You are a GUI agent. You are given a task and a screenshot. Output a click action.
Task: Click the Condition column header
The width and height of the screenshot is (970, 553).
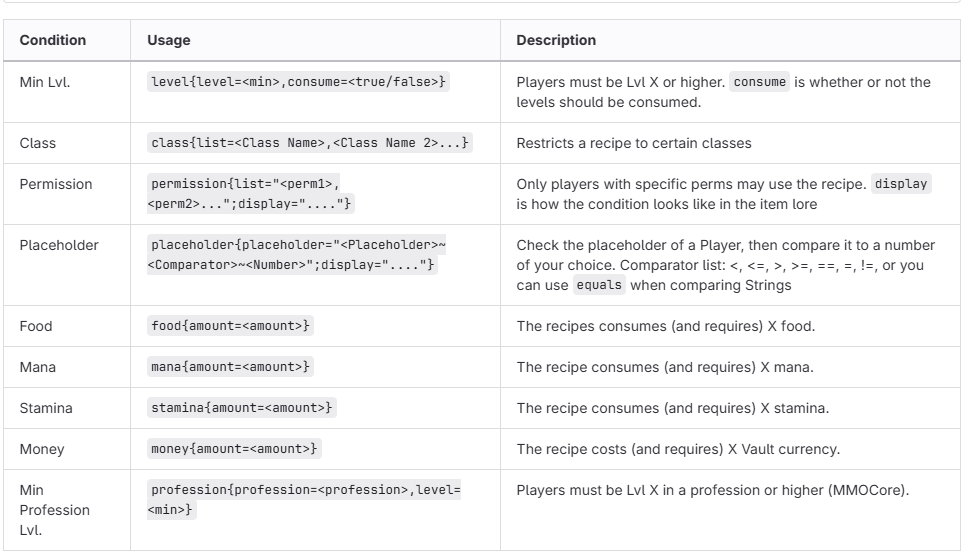[x=53, y=41]
